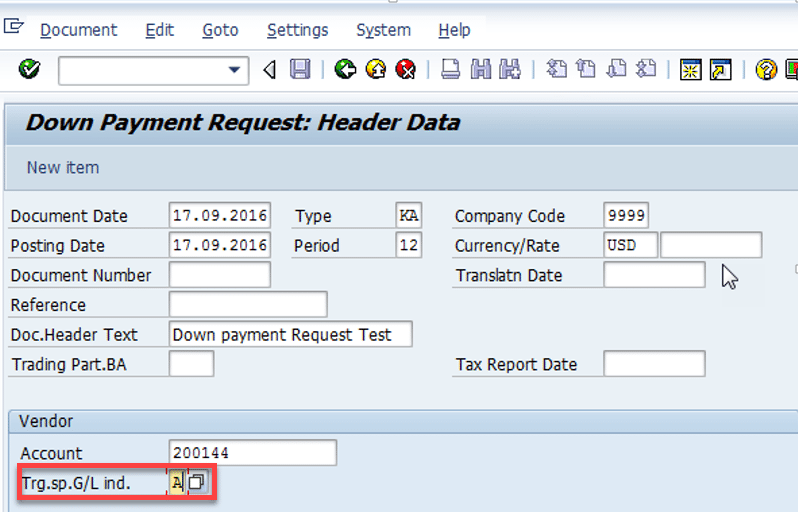Click the Document Number field
Viewport: 798px width, 512px height.
[220, 275]
